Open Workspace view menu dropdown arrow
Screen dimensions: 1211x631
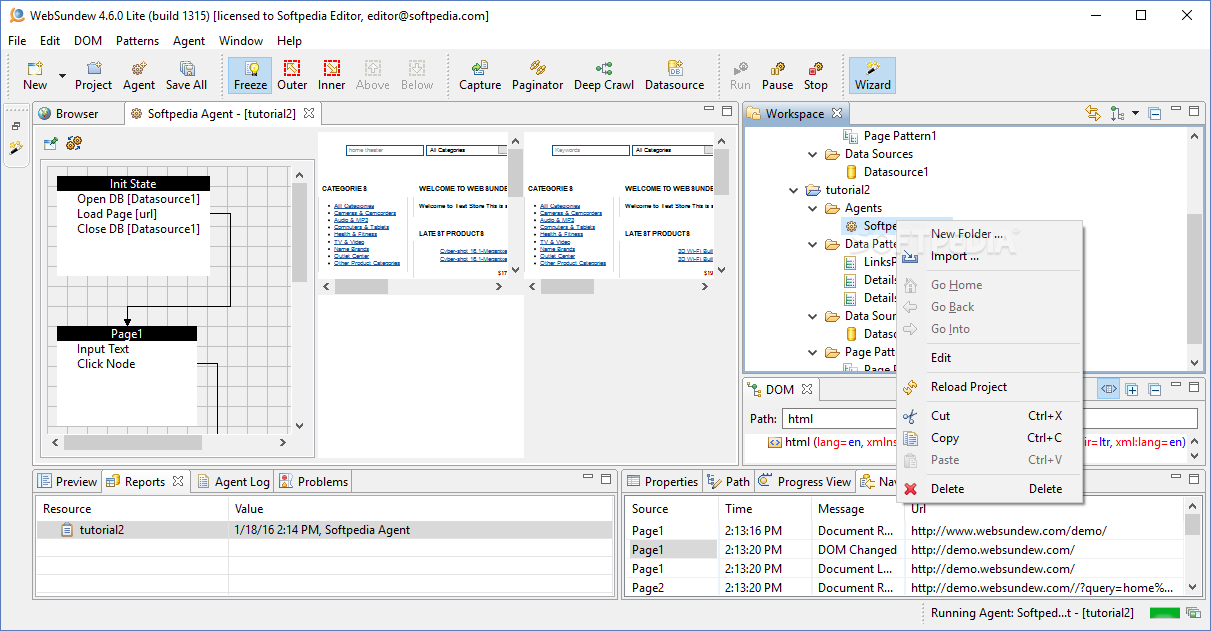coord(1136,113)
